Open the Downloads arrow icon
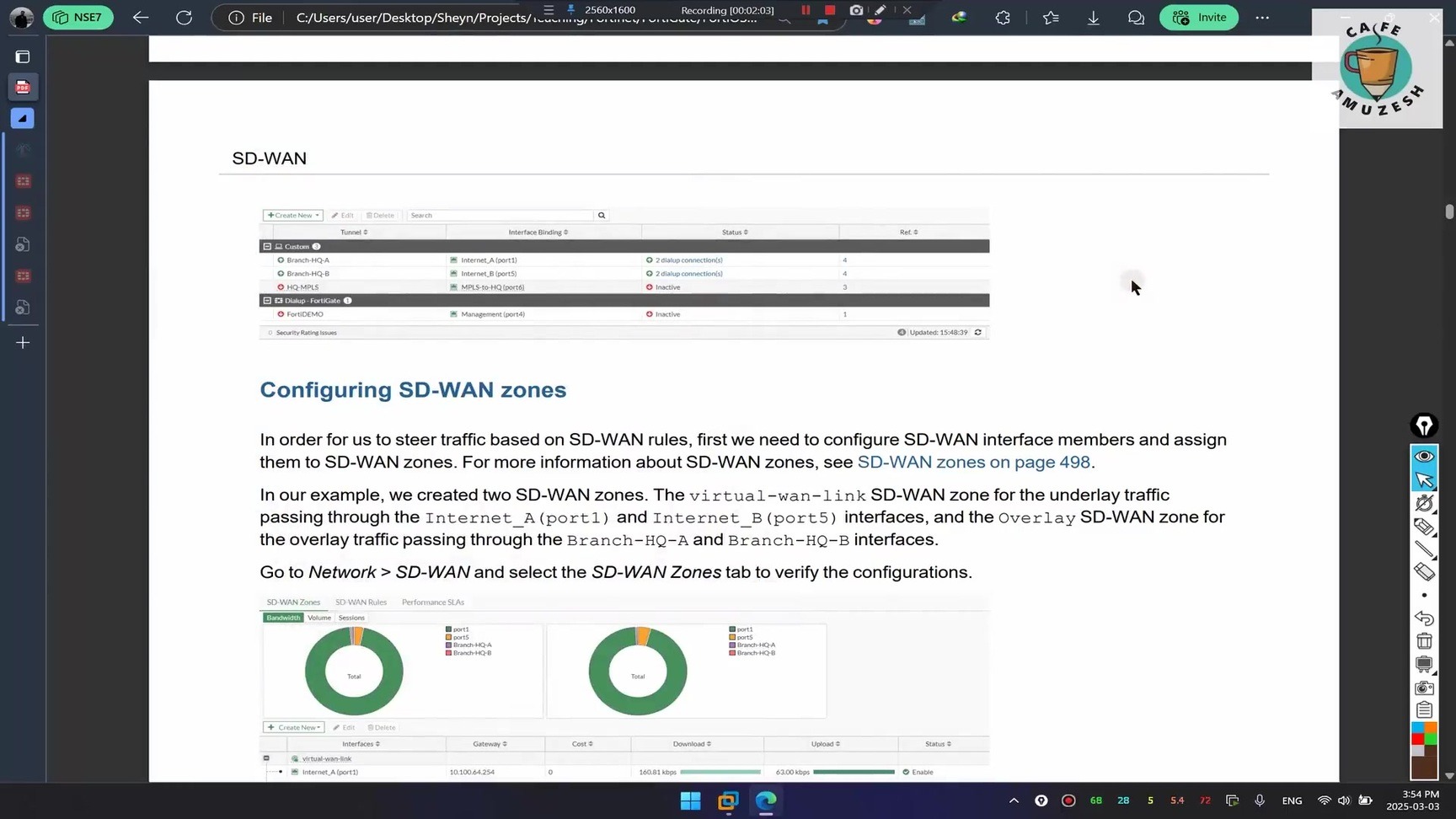1456x819 pixels. tap(1093, 17)
